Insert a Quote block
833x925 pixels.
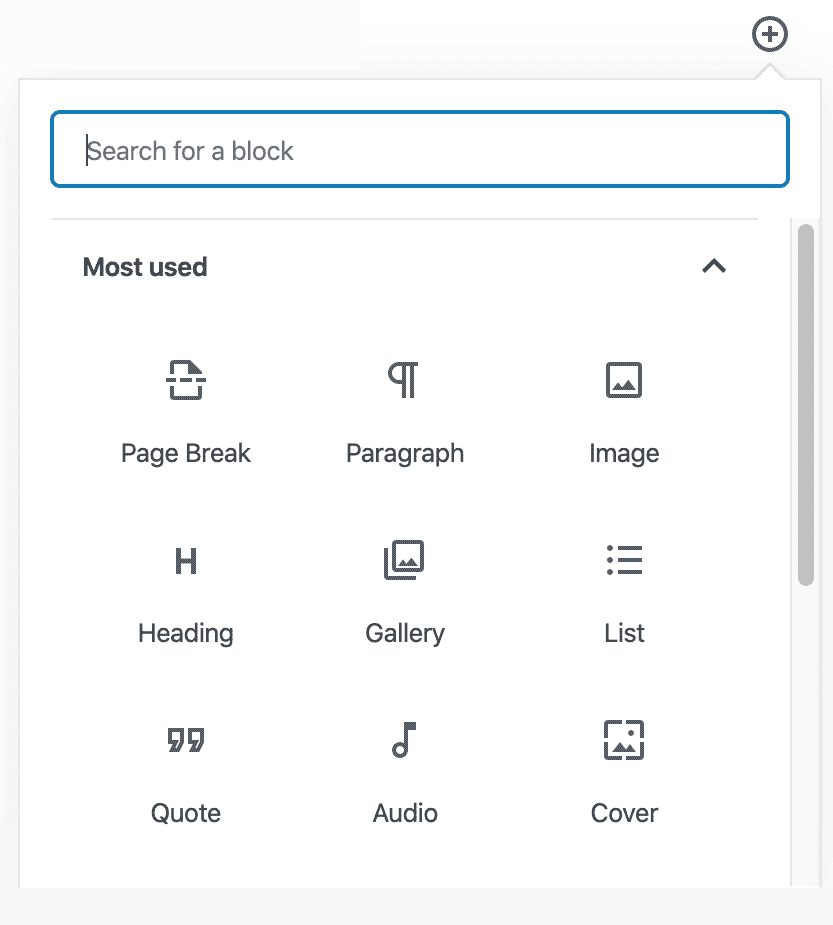click(186, 772)
